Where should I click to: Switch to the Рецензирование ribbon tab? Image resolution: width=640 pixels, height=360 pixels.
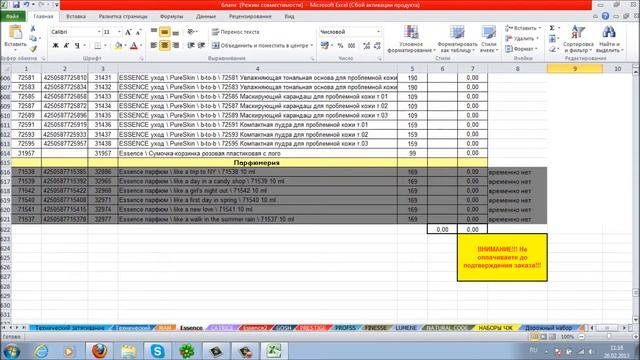(x=250, y=16)
